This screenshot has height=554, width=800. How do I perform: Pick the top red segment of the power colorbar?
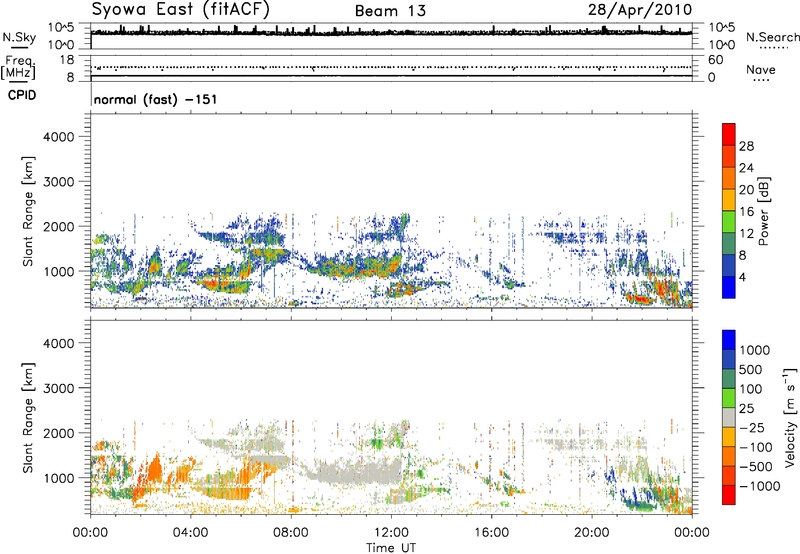click(729, 134)
